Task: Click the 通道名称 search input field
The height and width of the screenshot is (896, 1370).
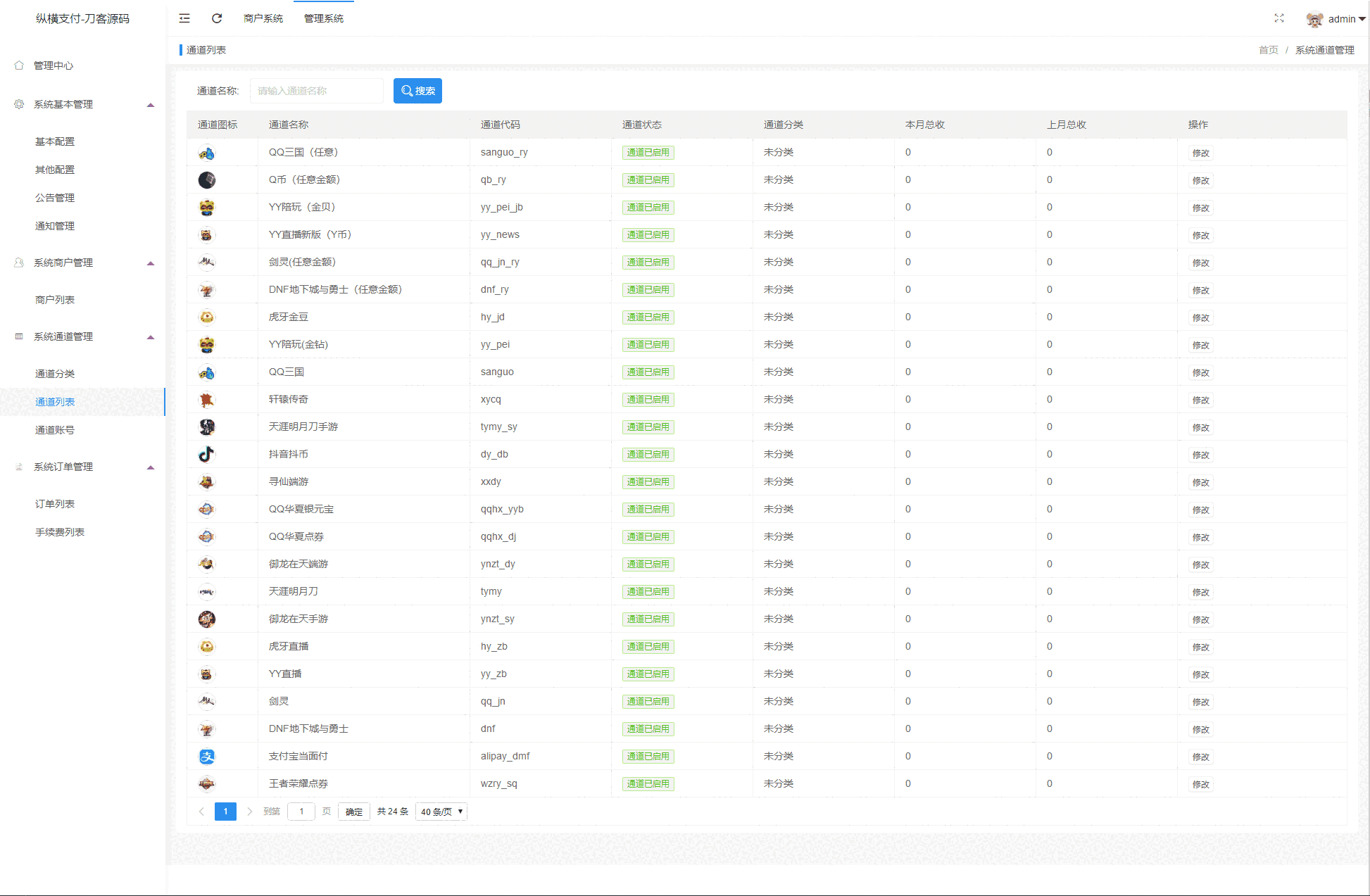Action: point(316,91)
